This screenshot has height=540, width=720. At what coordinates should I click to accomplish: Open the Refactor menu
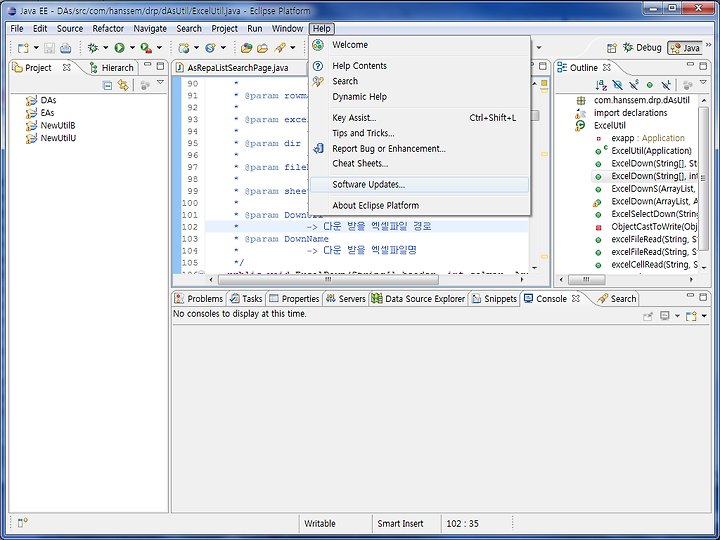tap(108, 28)
